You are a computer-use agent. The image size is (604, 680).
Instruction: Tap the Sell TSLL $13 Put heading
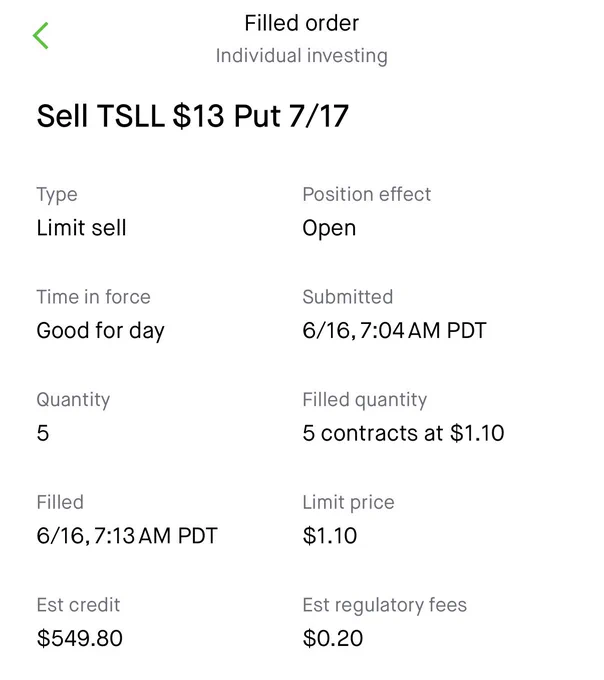tap(193, 116)
